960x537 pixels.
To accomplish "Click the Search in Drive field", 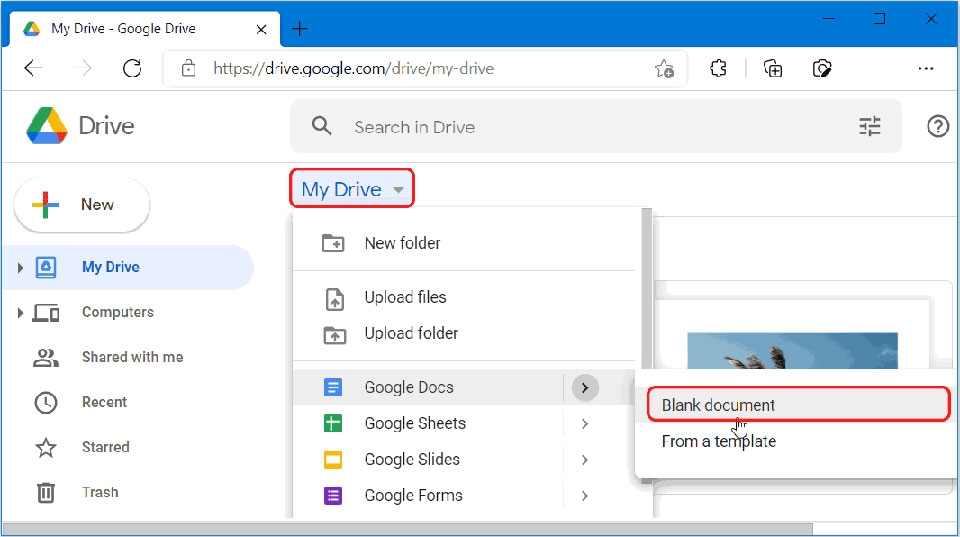I will [x=595, y=126].
